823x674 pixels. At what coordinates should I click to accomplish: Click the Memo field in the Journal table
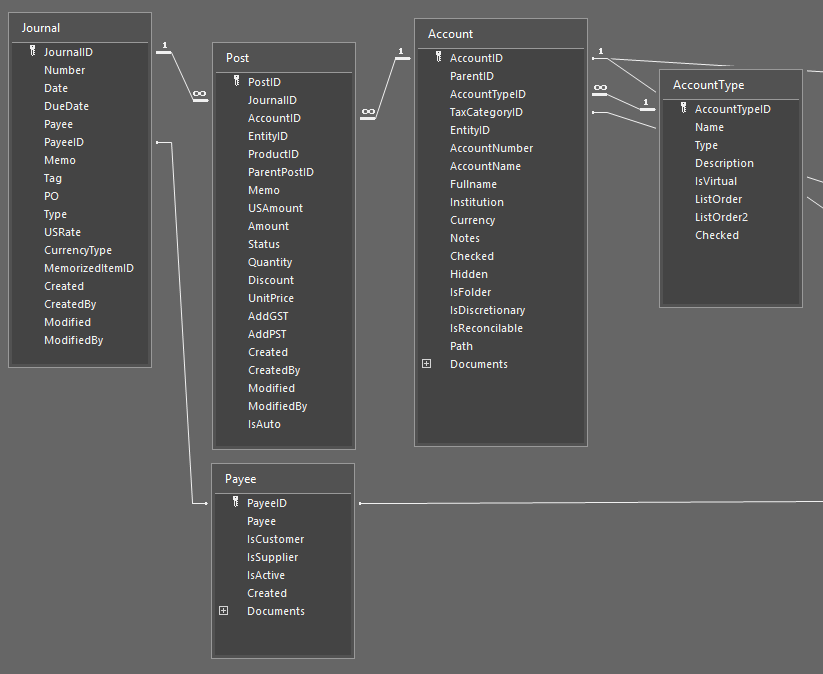[60, 160]
